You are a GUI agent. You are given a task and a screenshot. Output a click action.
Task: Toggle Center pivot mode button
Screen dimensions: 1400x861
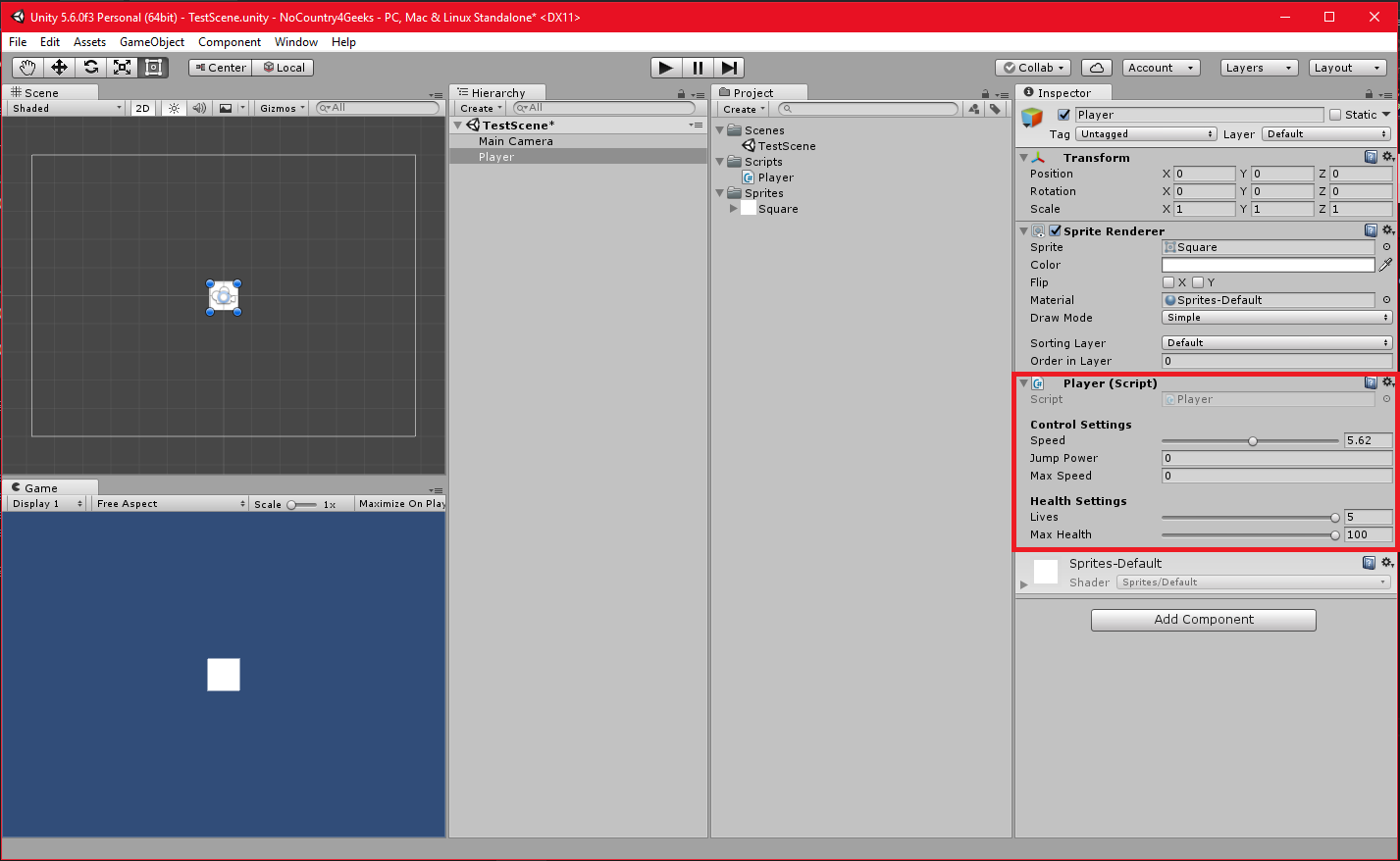tap(221, 68)
